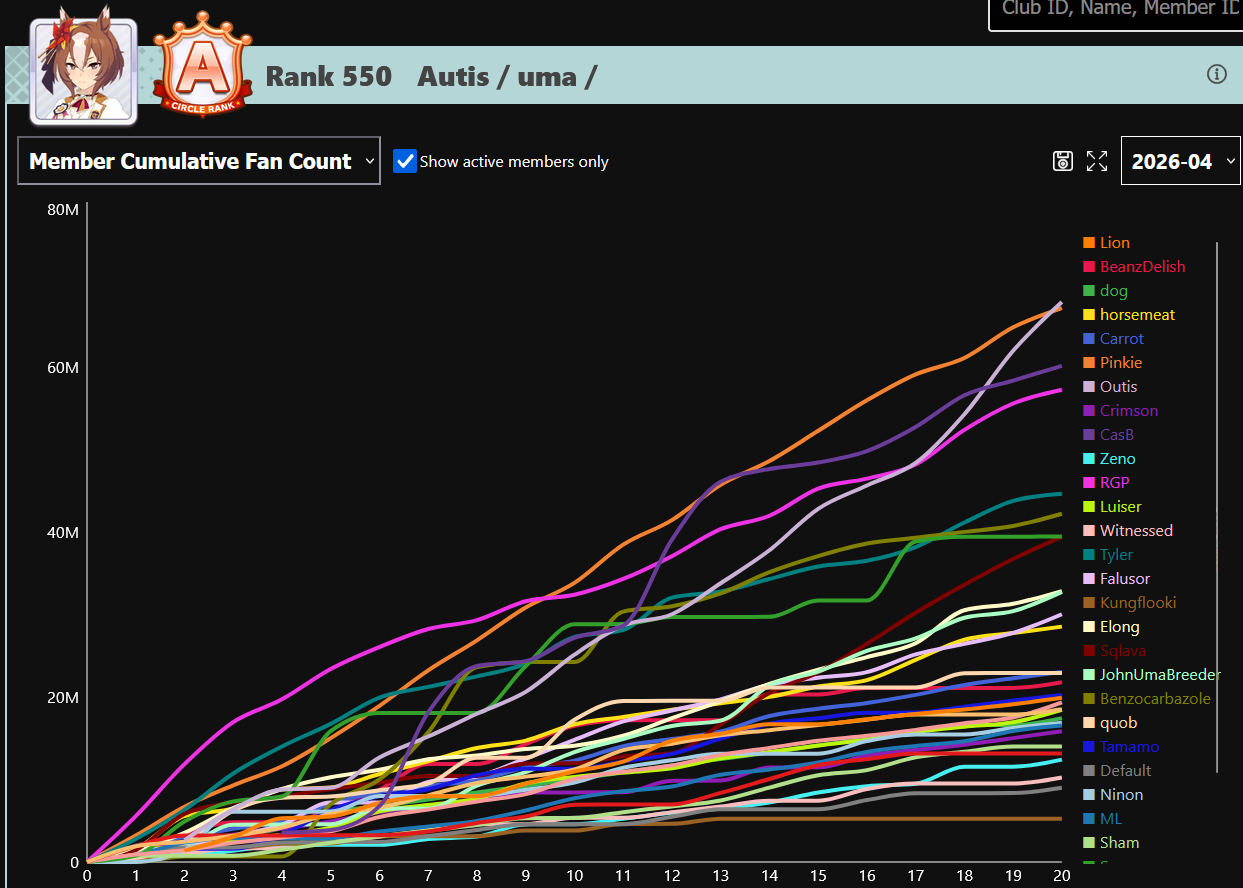Image resolution: width=1243 pixels, height=888 pixels.
Task: Toggle CasB series in legend
Action: pyautogui.click(x=1109, y=434)
